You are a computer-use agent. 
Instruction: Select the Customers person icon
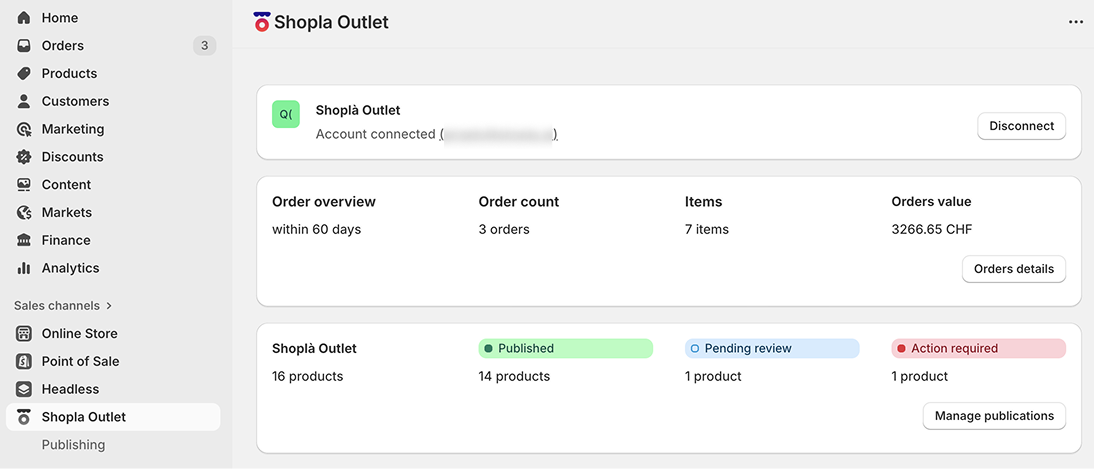tap(24, 101)
